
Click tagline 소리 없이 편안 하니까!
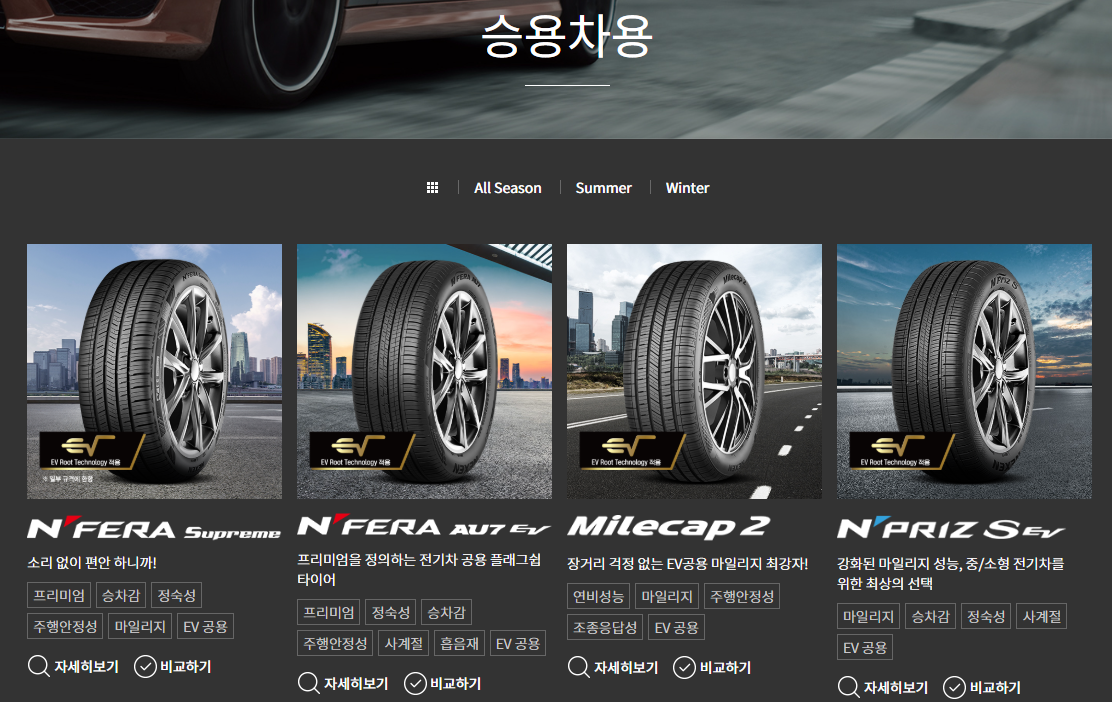coord(92,562)
